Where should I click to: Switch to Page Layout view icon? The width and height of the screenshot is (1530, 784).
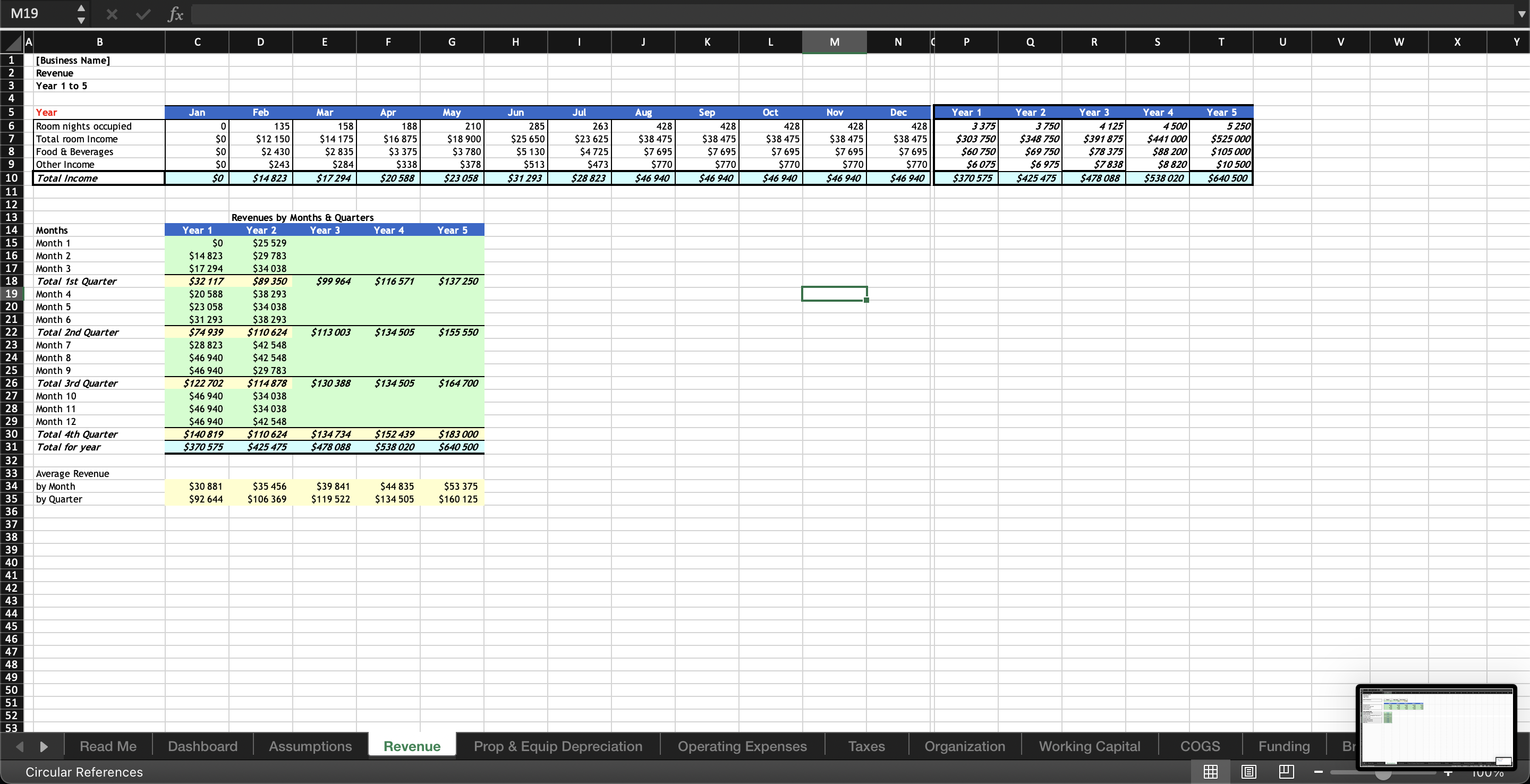click(x=1248, y=772)
